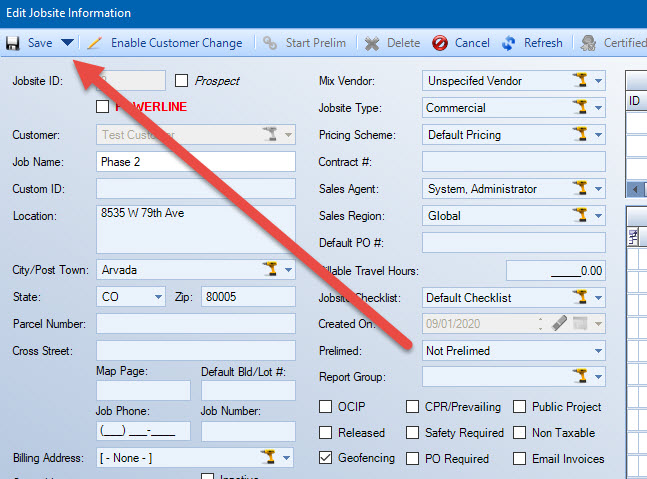647x479 pixels.
Task: Expand the Billing Address dropdown
Action: pos(287,458)
